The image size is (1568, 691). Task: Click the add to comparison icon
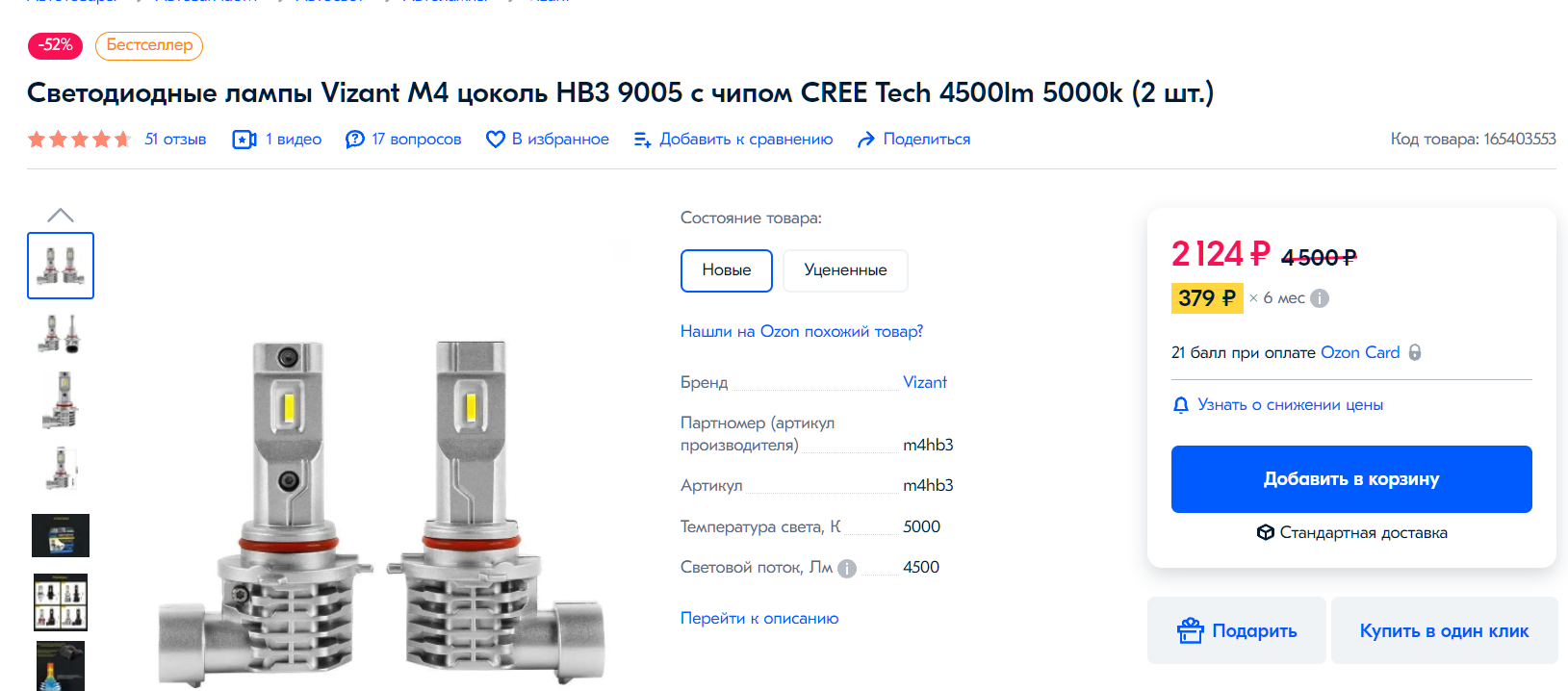tap(643, 140)
